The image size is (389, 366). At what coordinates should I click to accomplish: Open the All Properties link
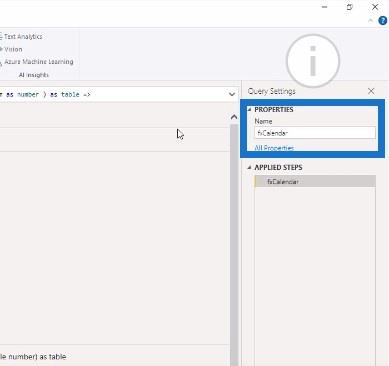point(274,148)
